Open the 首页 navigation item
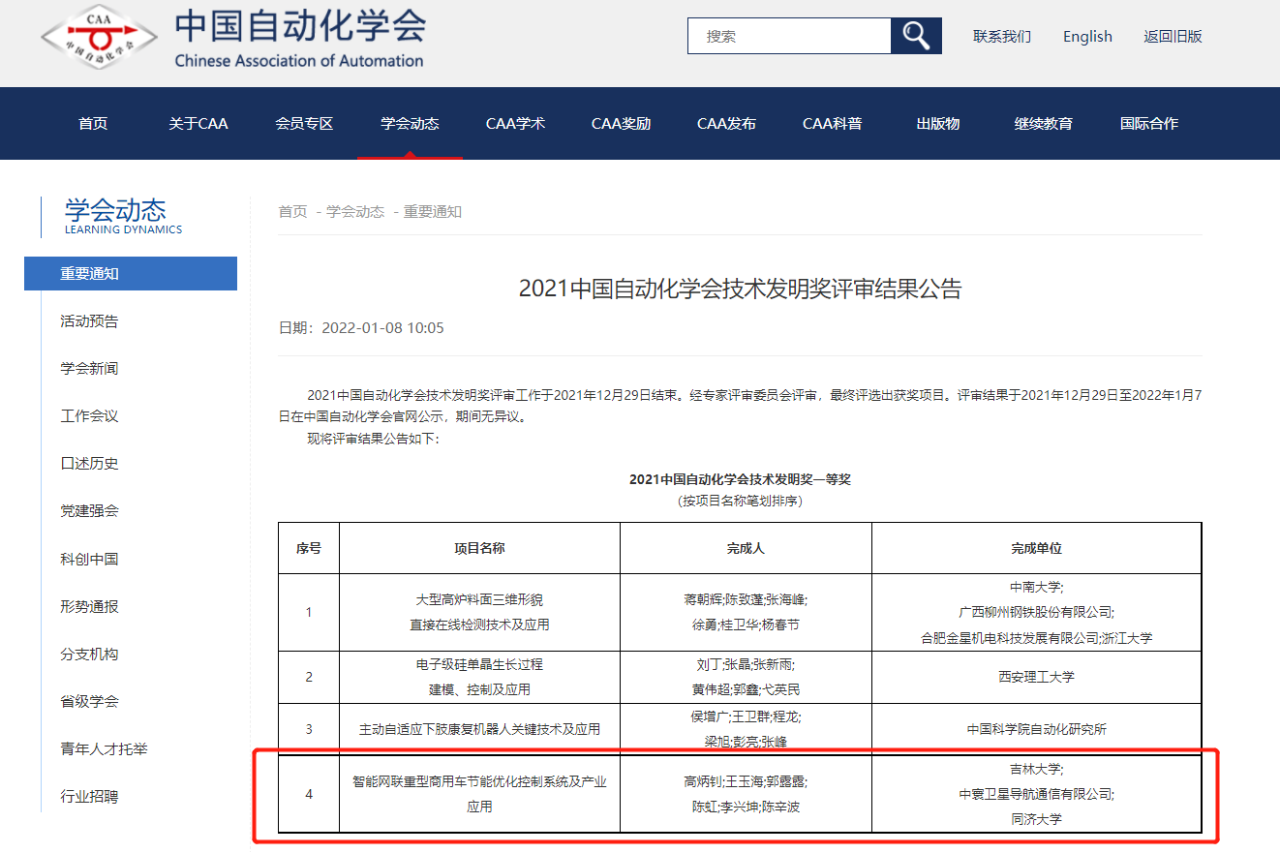The width and height of the screenshot is (1280, 852). click(x=93, y=124)
